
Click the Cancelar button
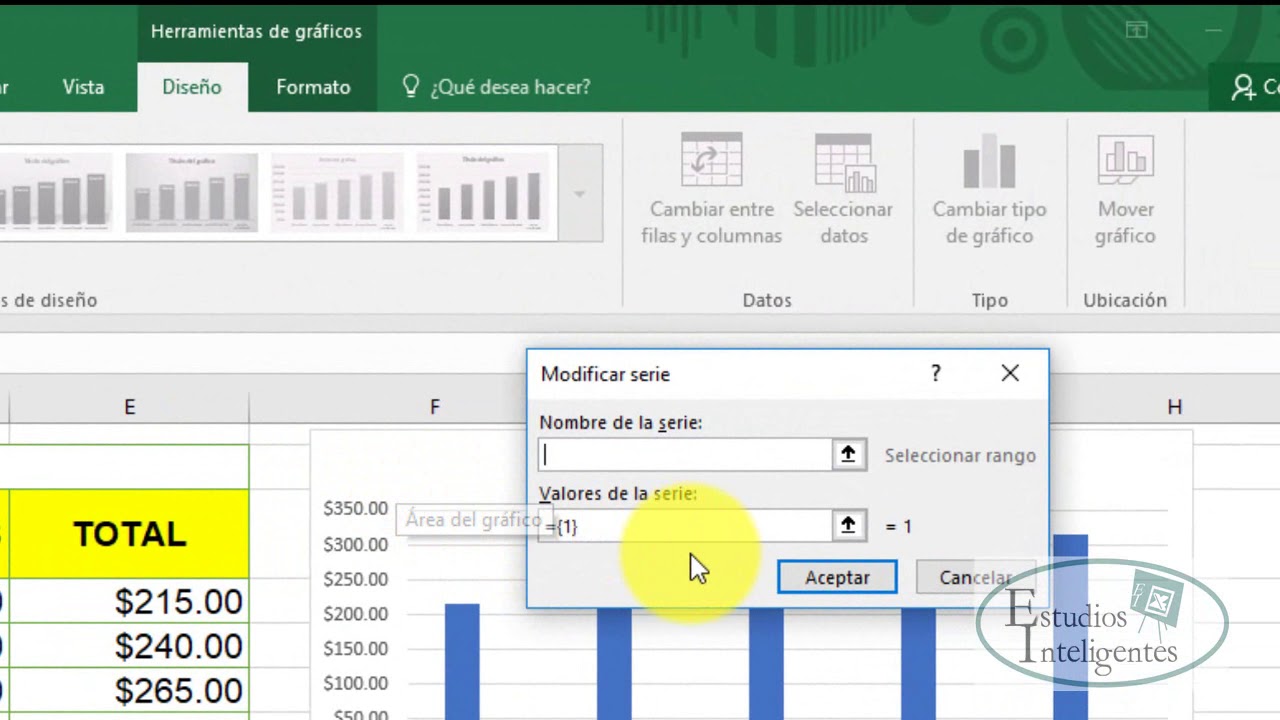click(x=975, y=577)
